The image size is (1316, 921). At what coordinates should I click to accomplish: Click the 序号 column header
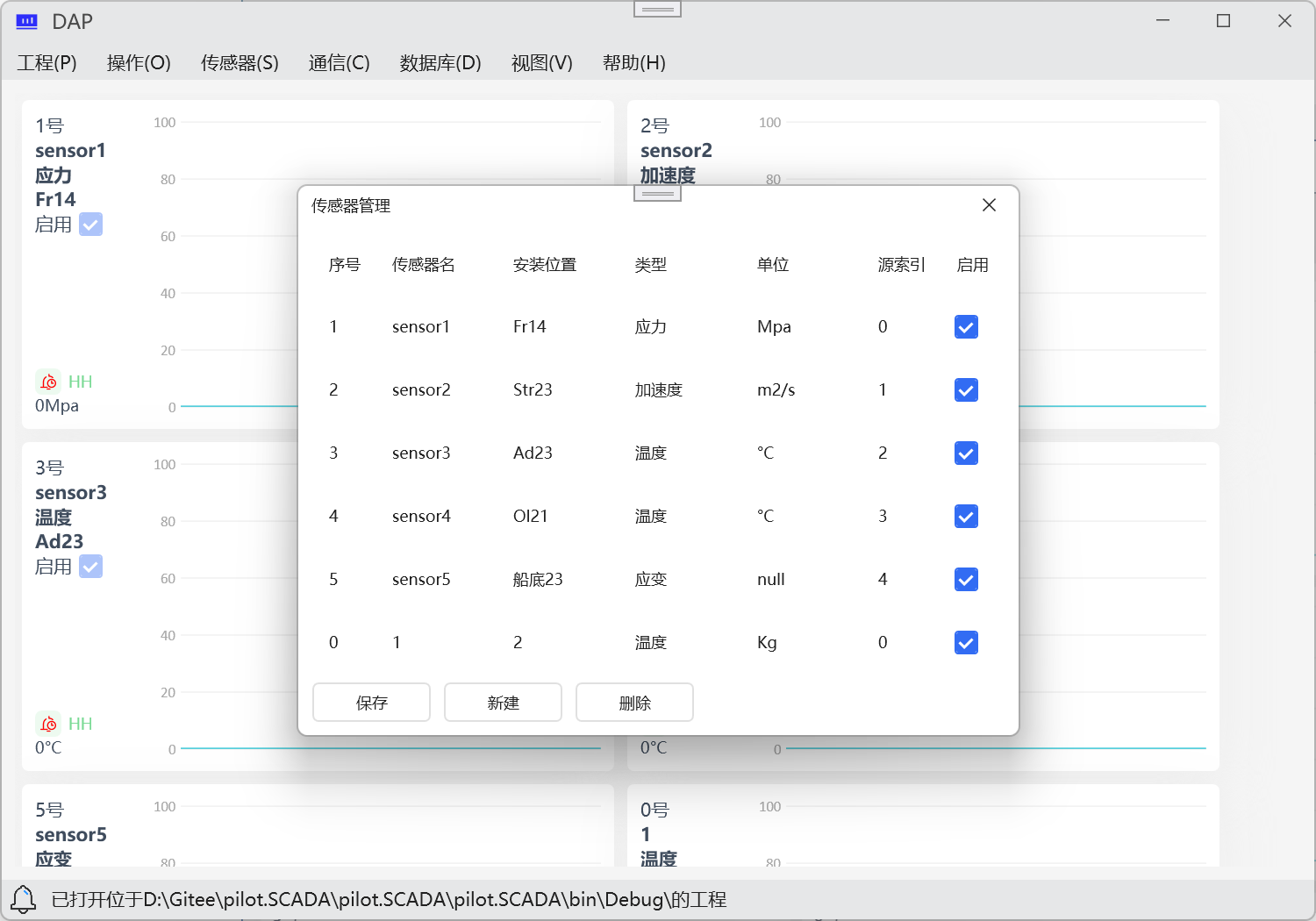tap(345, 265)
